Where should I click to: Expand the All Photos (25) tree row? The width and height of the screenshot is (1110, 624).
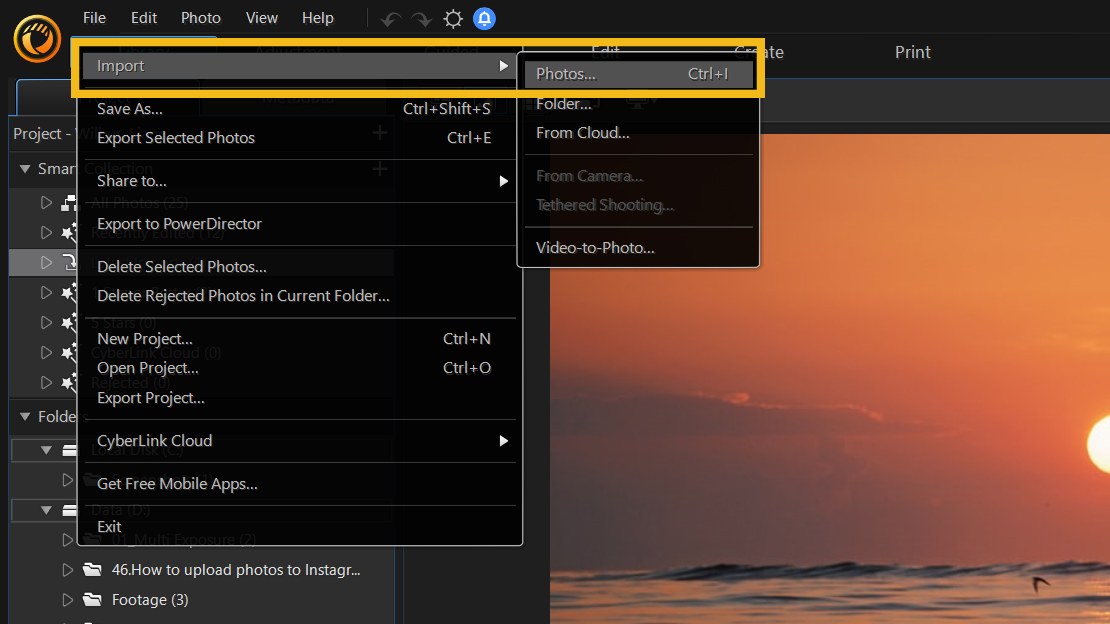[x=46, y=203]
